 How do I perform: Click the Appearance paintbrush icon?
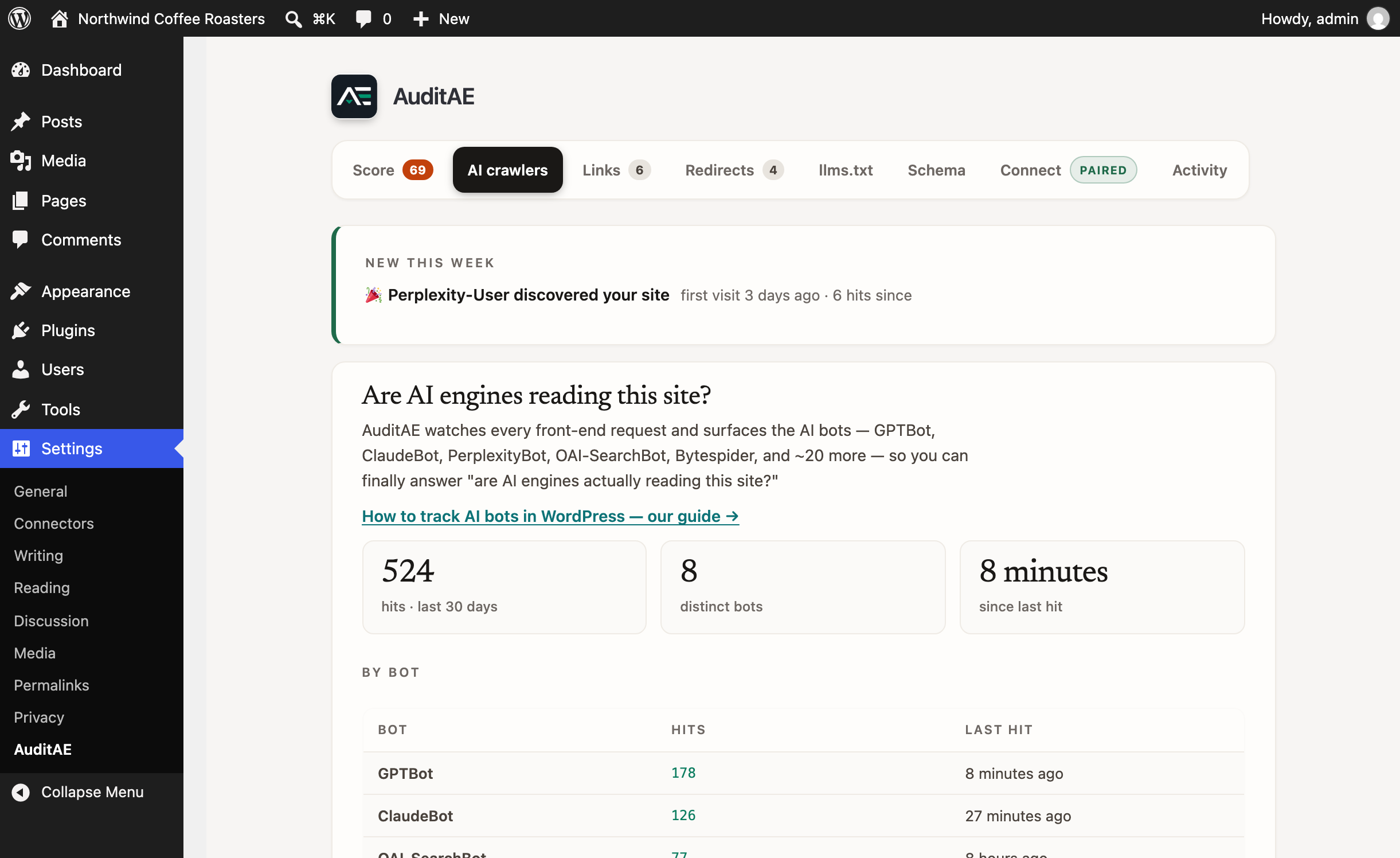pyautogui.click(x=21, y=291)
